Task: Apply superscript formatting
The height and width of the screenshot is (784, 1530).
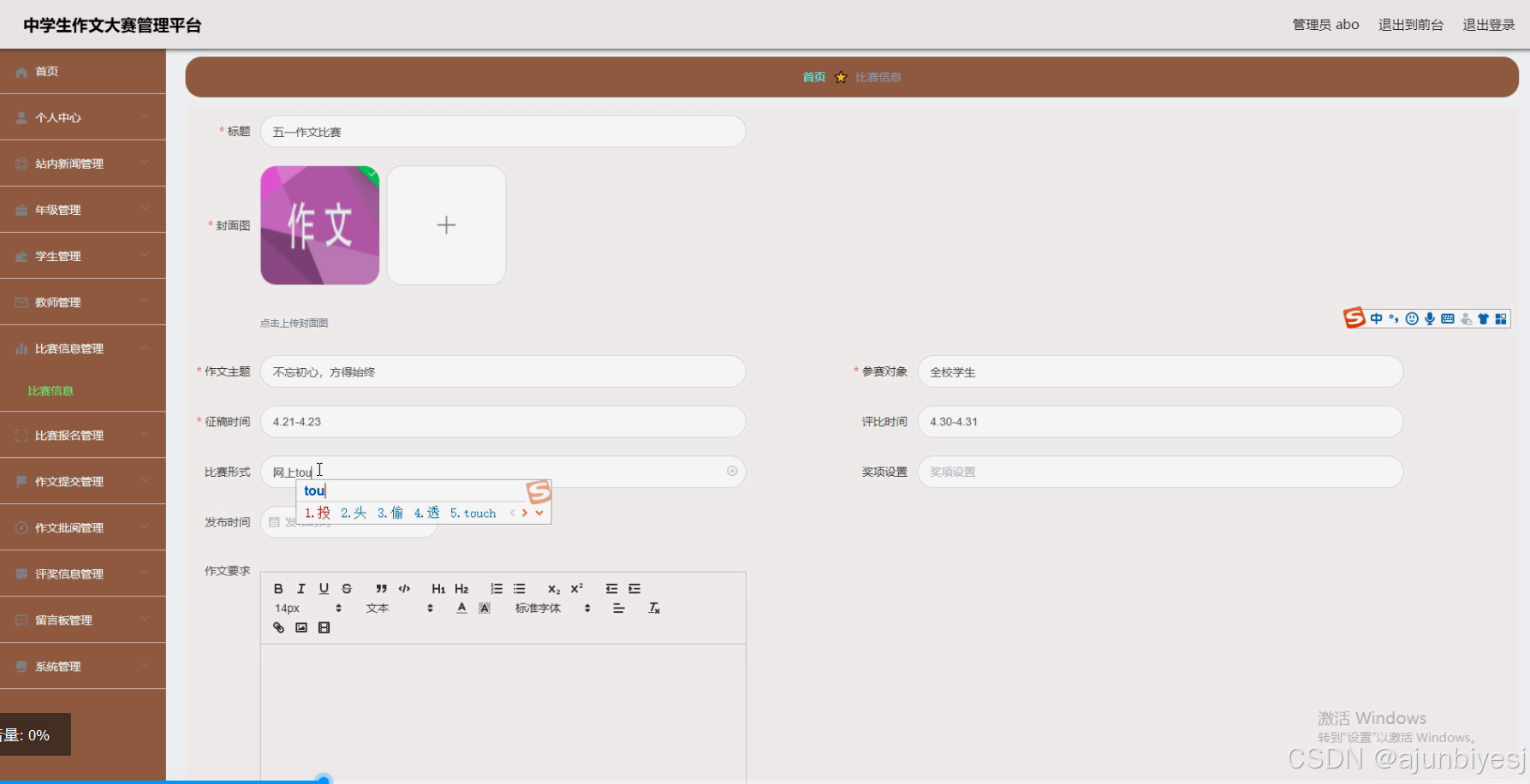Action: (x=577, y=589)
